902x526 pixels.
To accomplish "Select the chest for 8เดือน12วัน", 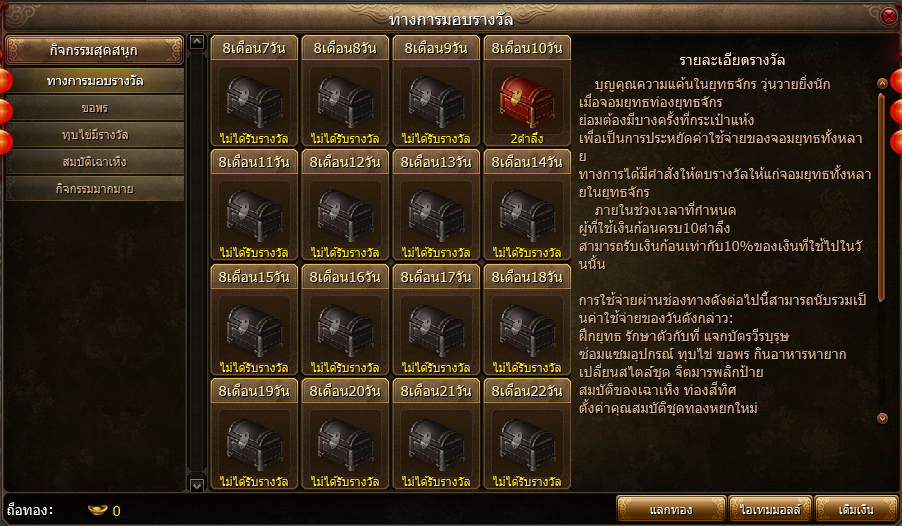I will tap(345, 216).
